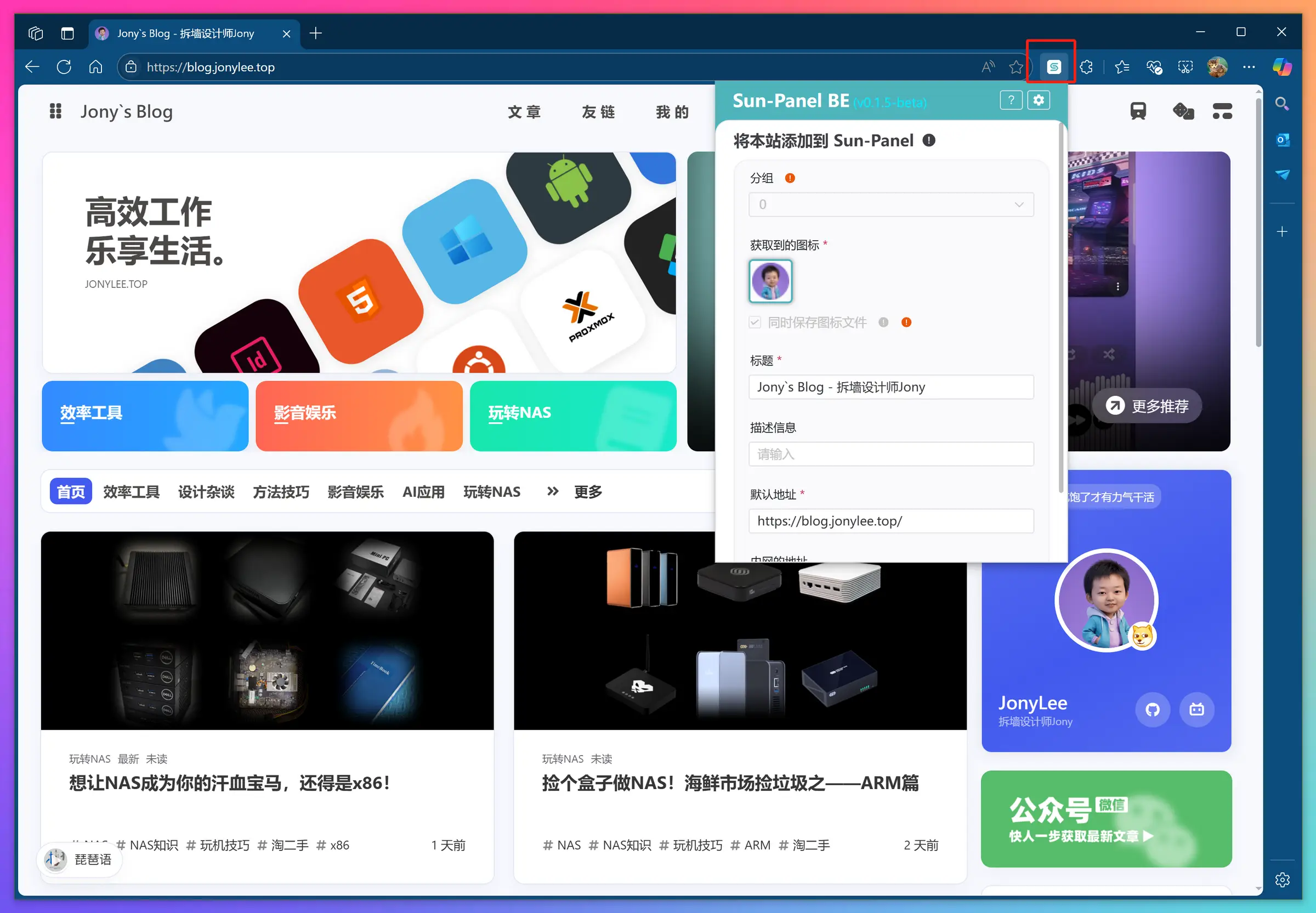Open the 更多 category dropdown
The width and height of the screenshot is (1316, 913).
tap(587, 491)
